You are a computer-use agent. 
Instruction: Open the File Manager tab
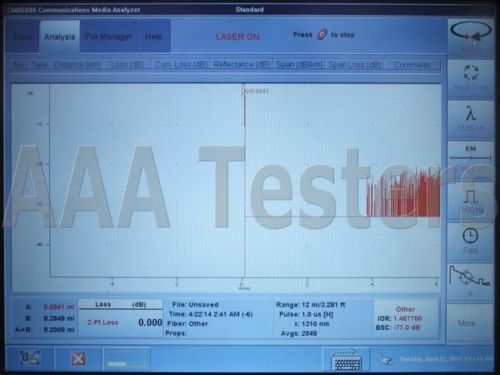point(108,36)
